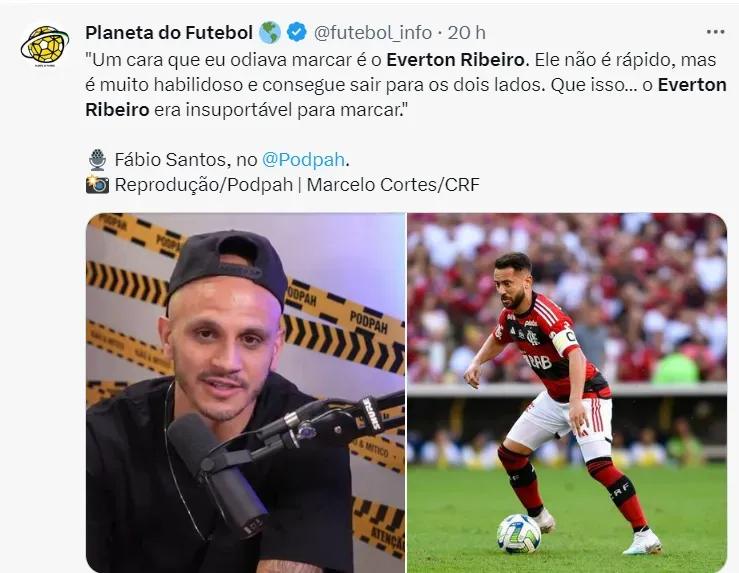This screenshot has width=739, height=573.
Task: Open the three-dot more options menu
Action: coord(715,32)
